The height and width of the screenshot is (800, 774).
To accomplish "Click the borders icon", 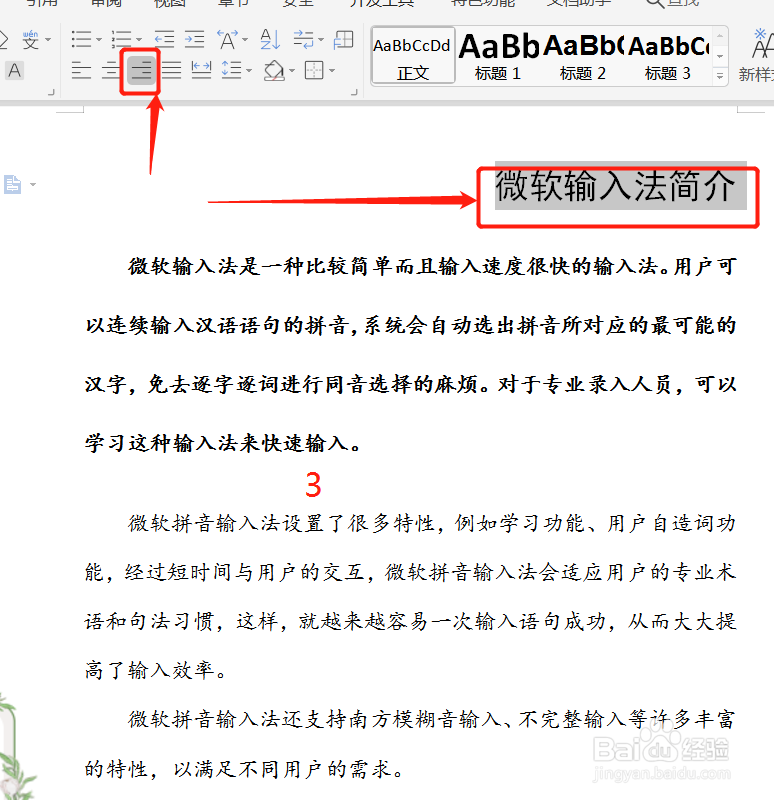I will [x=314, y=70].
